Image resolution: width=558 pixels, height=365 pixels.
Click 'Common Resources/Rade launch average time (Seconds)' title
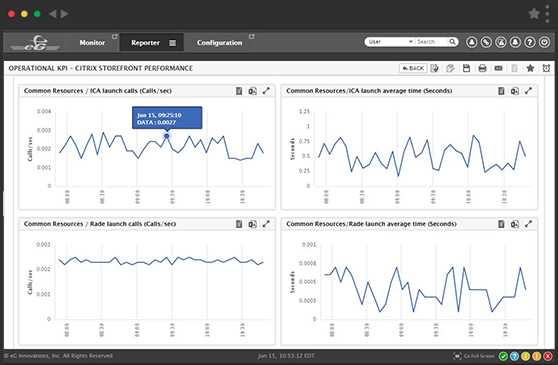(x=372, y=224)
